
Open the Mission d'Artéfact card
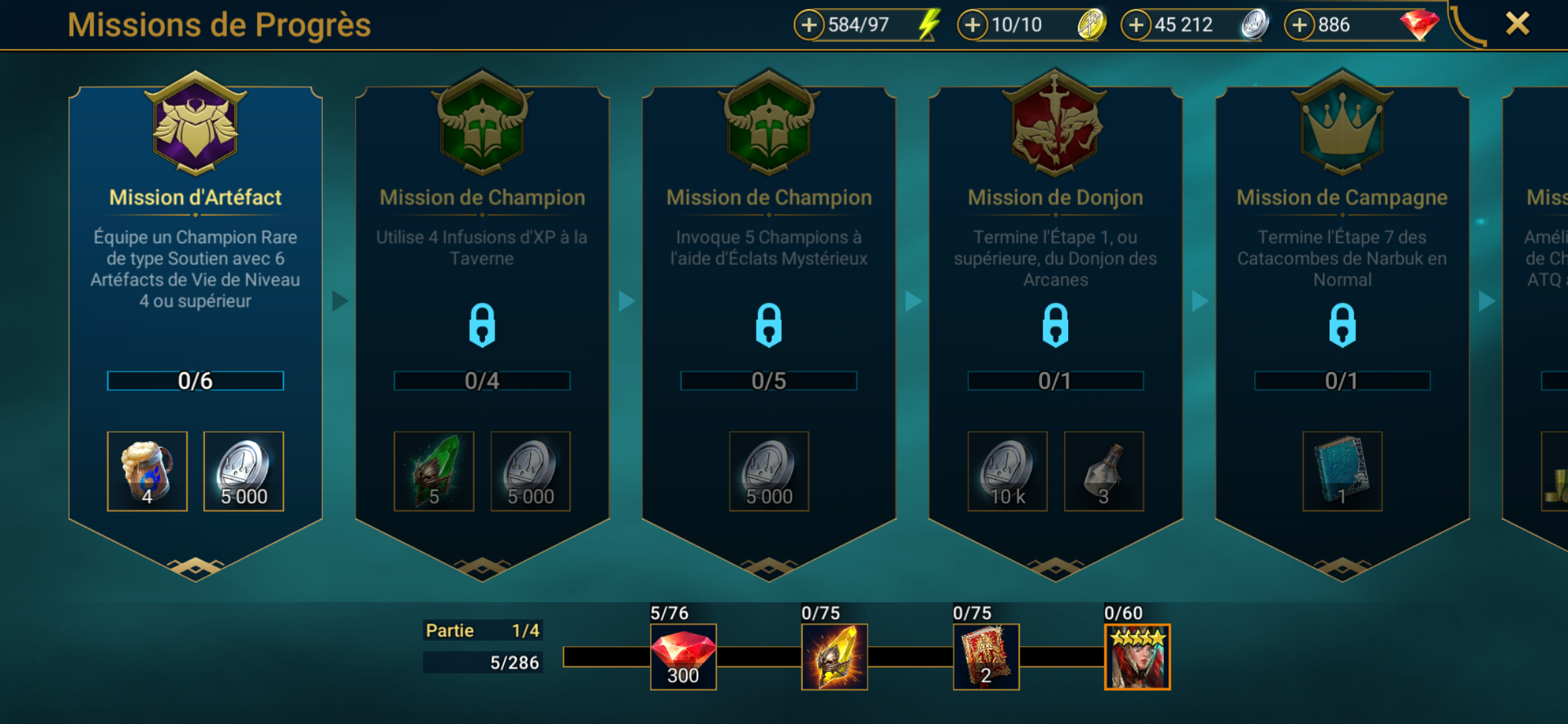pos(195,328)
